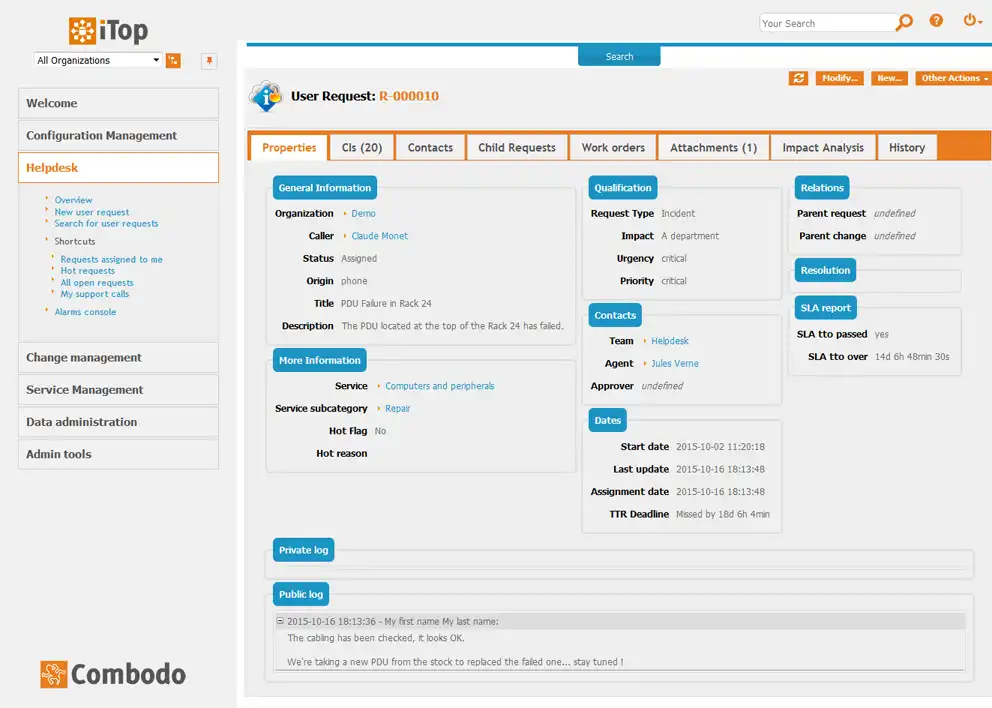This screenshot has height=708, width=992.
Task: Open the Claude Monet caller link
Action: pyautogui.click(x=378, y=235)
